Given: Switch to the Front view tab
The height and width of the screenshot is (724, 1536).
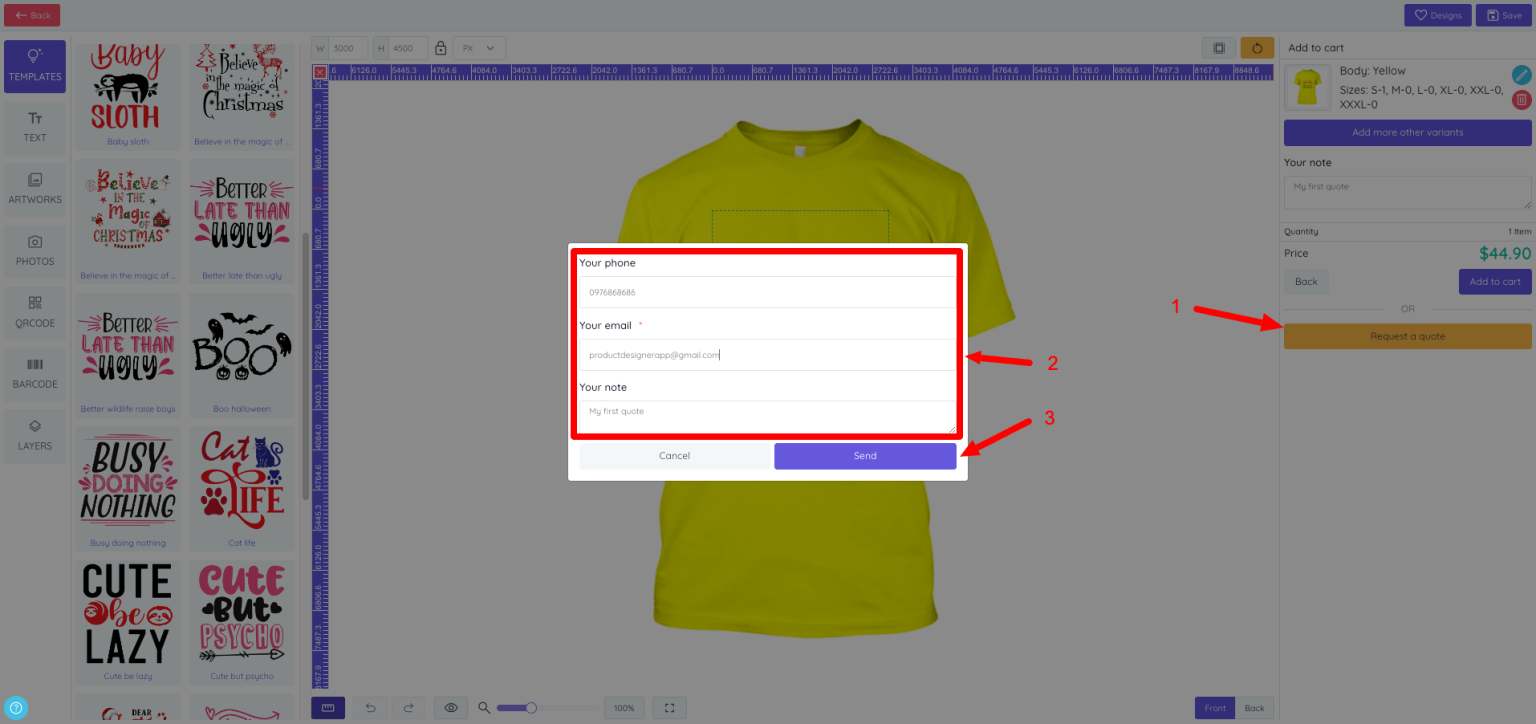Looking at the screenshot, I should [x=1215, y=708].
